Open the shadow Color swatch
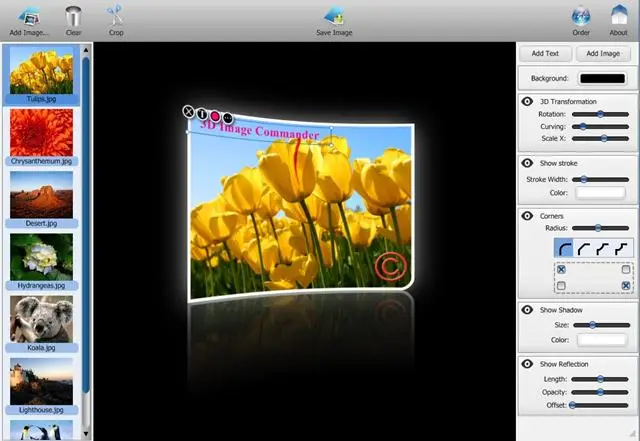This screenshot has width=640, height=441. [x=602, y=340]
